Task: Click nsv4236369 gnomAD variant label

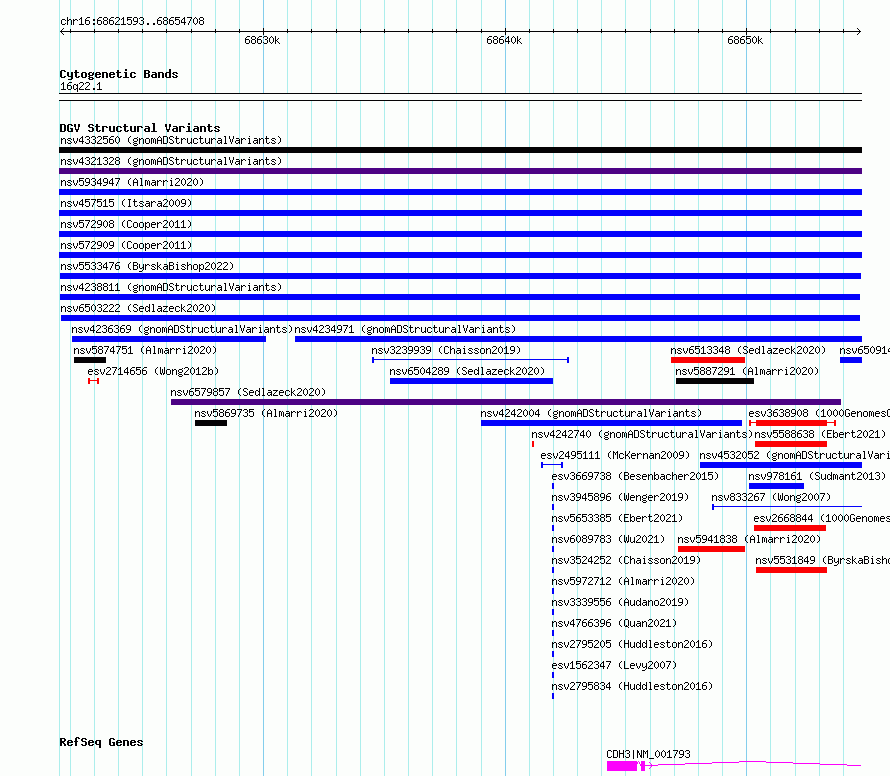Action: 182,329
